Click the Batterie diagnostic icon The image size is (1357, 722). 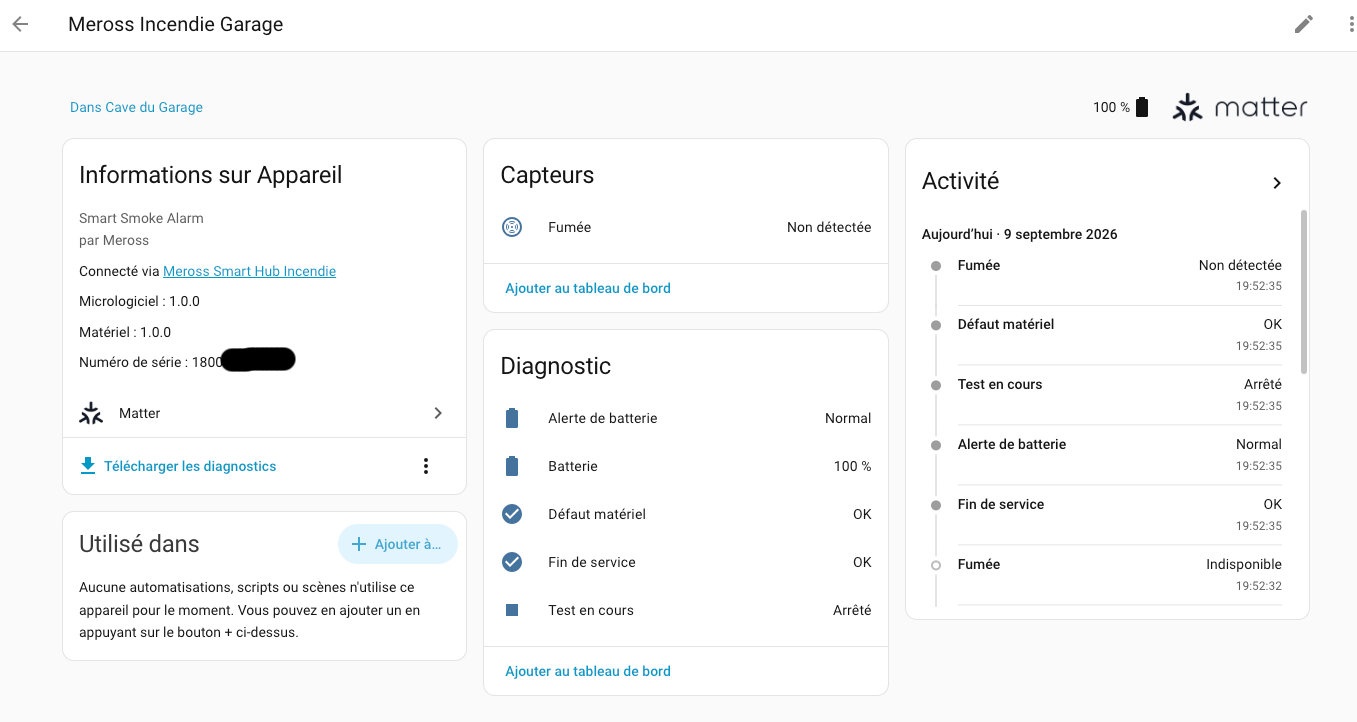(512, 466)
